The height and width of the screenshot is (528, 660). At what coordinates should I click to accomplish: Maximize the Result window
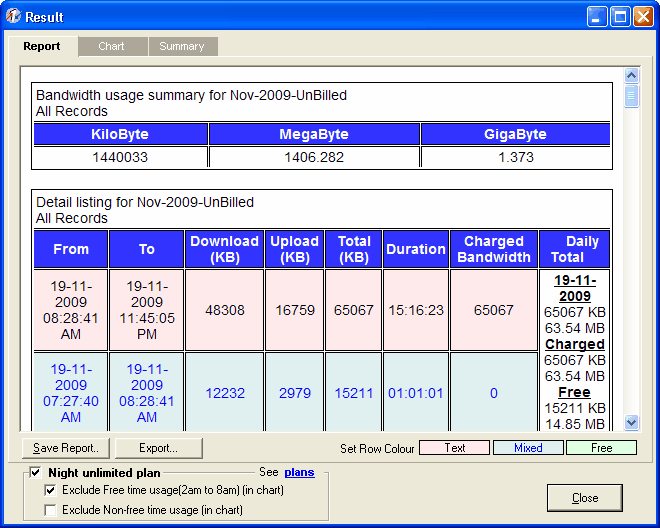pyautogui.click(x=620, y=17)
